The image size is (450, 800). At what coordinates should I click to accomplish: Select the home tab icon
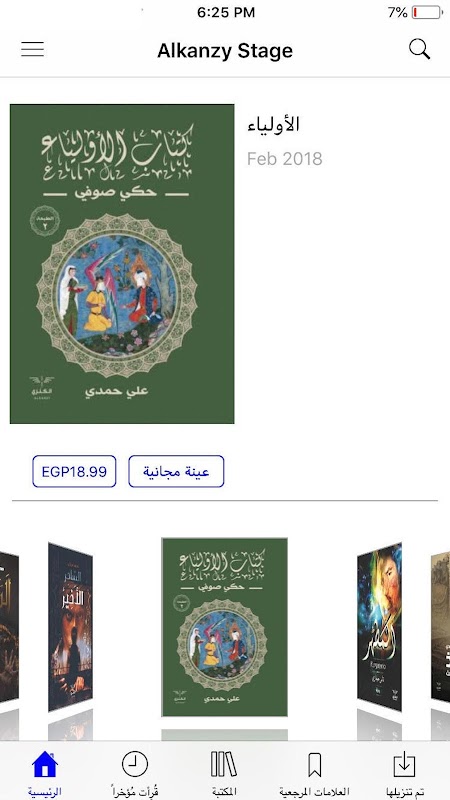click(x=45, y=764)
